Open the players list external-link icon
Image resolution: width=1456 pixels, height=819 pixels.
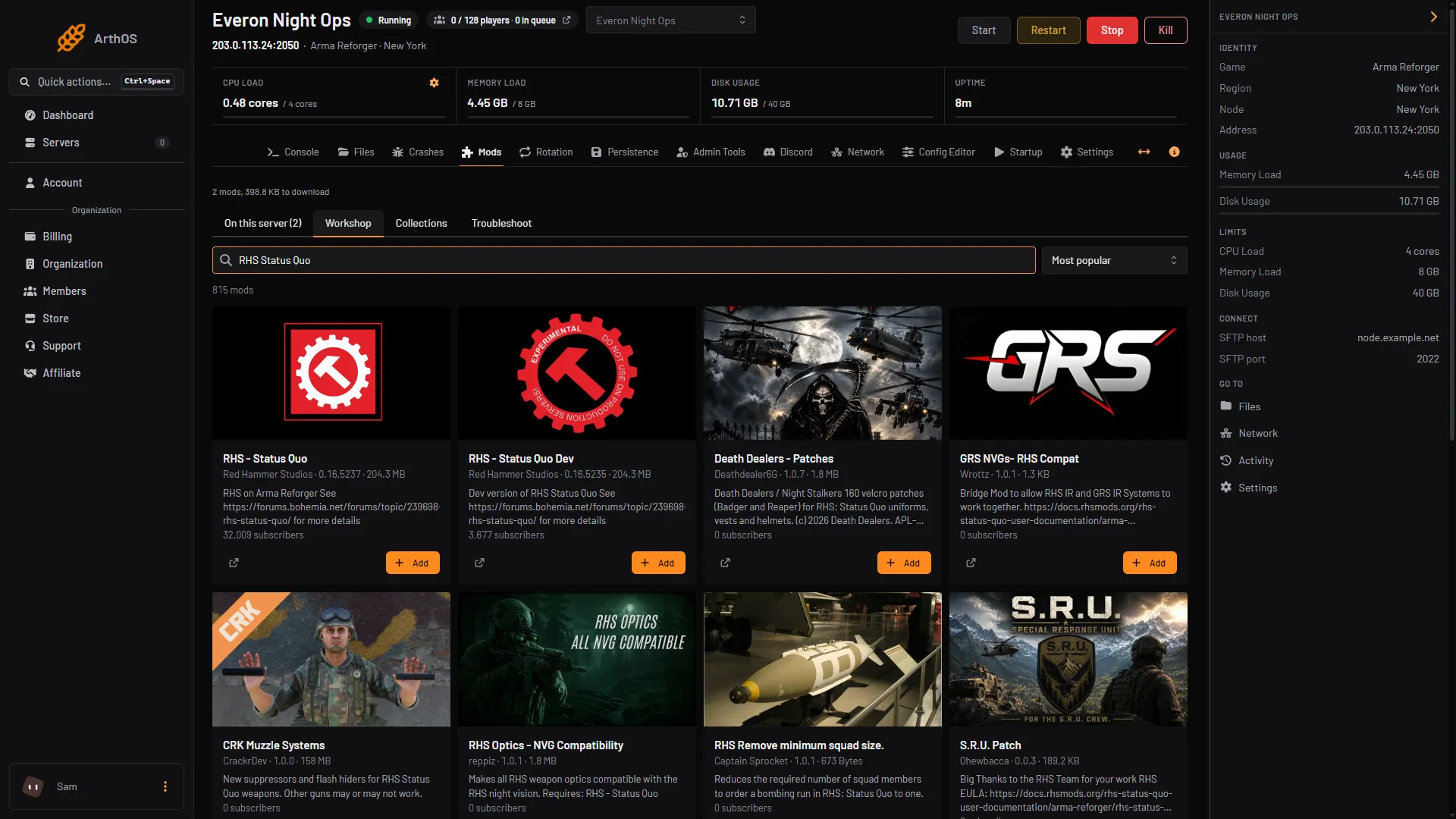pyautogui.click(x=566, y=20)
